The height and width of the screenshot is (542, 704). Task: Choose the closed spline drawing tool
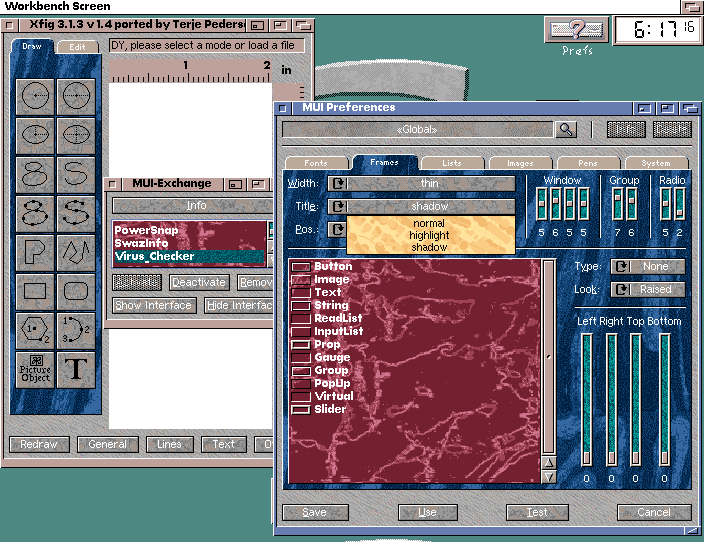tap(36, 173)
